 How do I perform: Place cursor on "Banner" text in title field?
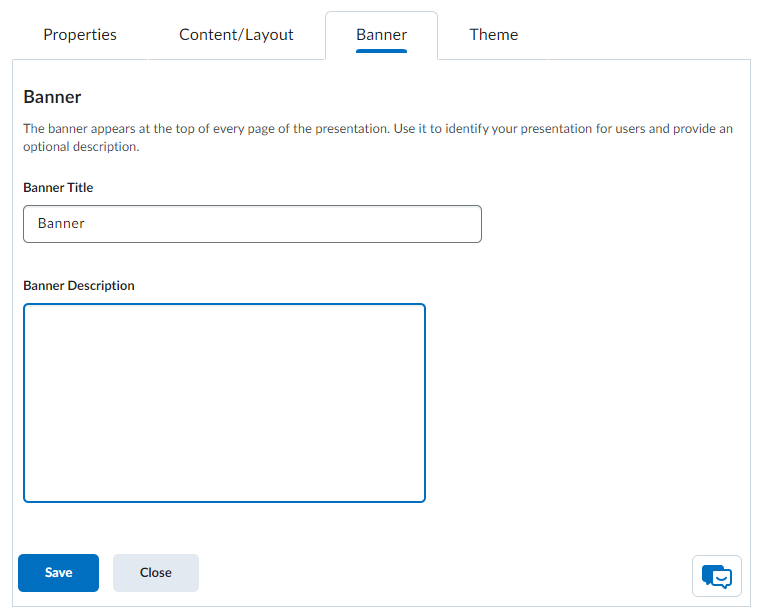(61, 224)
